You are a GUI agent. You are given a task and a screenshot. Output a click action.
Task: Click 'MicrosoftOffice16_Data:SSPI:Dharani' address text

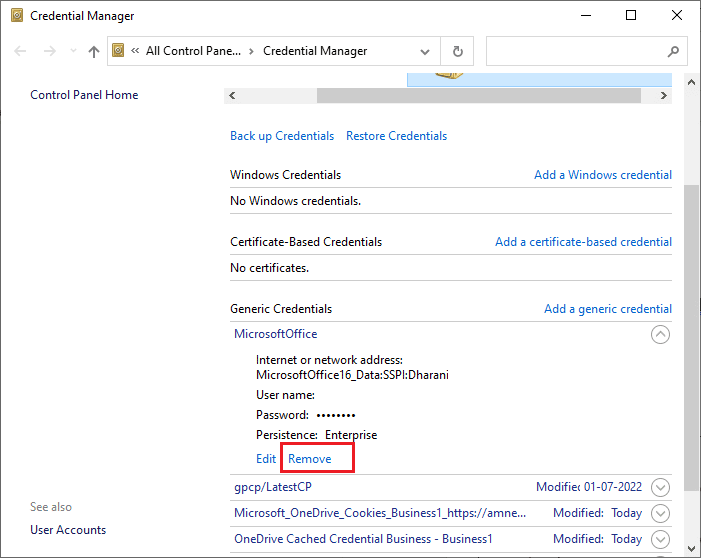[352, 375]
